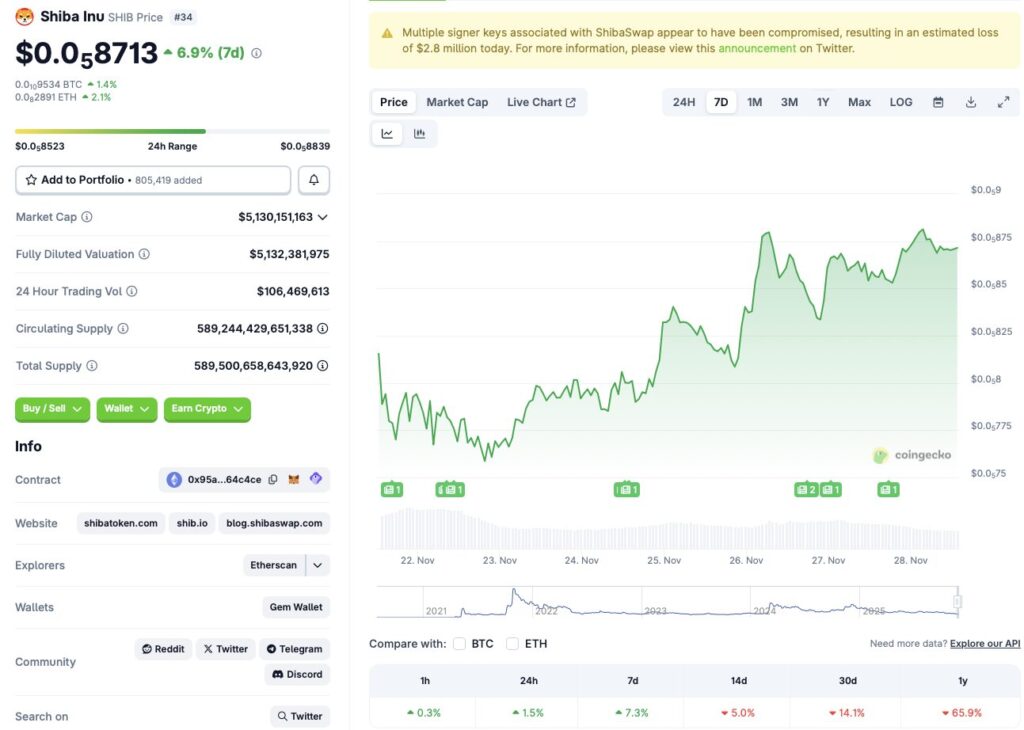Open the ShibaSwap announcement link

757,47
